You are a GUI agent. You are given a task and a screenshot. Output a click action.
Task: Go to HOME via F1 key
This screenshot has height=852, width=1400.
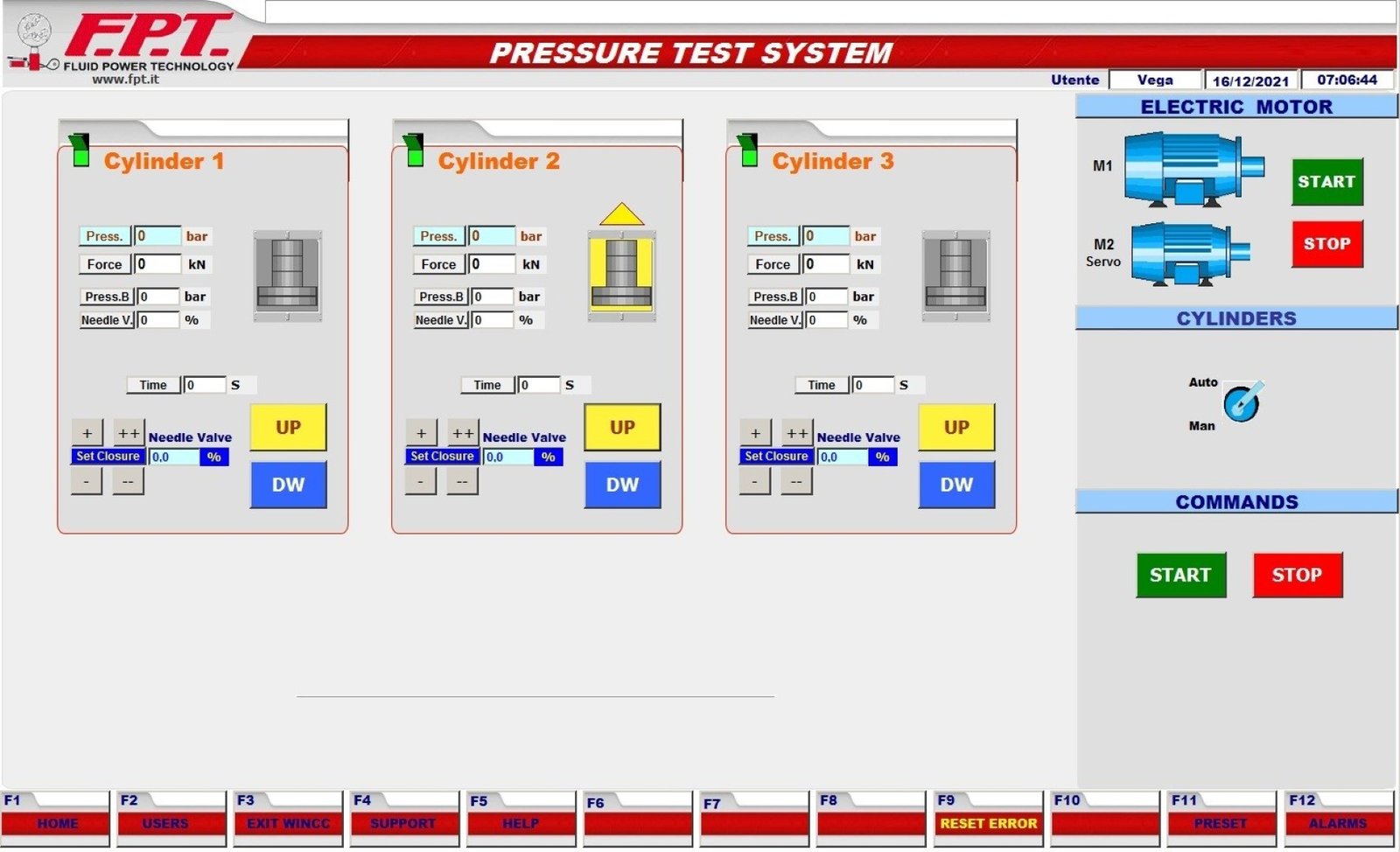pyautogui.click(x=56, y=819)
